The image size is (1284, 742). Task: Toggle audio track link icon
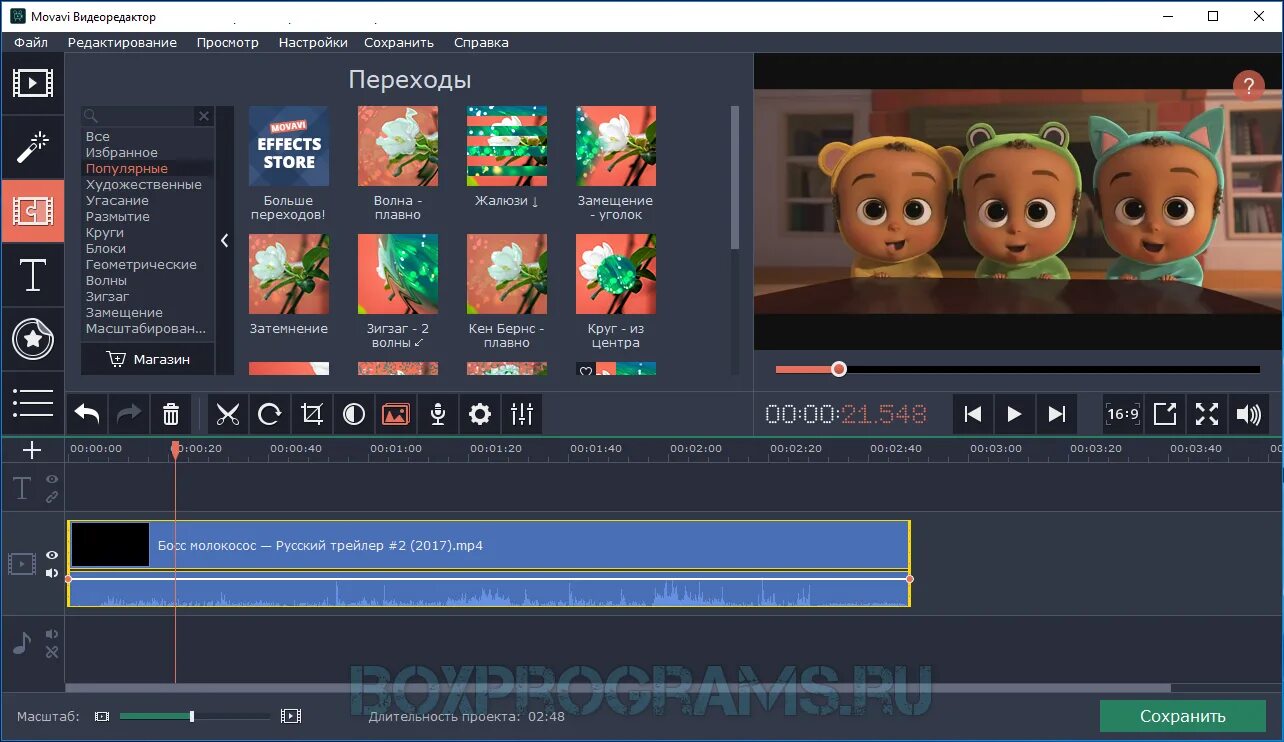point(52,652)
